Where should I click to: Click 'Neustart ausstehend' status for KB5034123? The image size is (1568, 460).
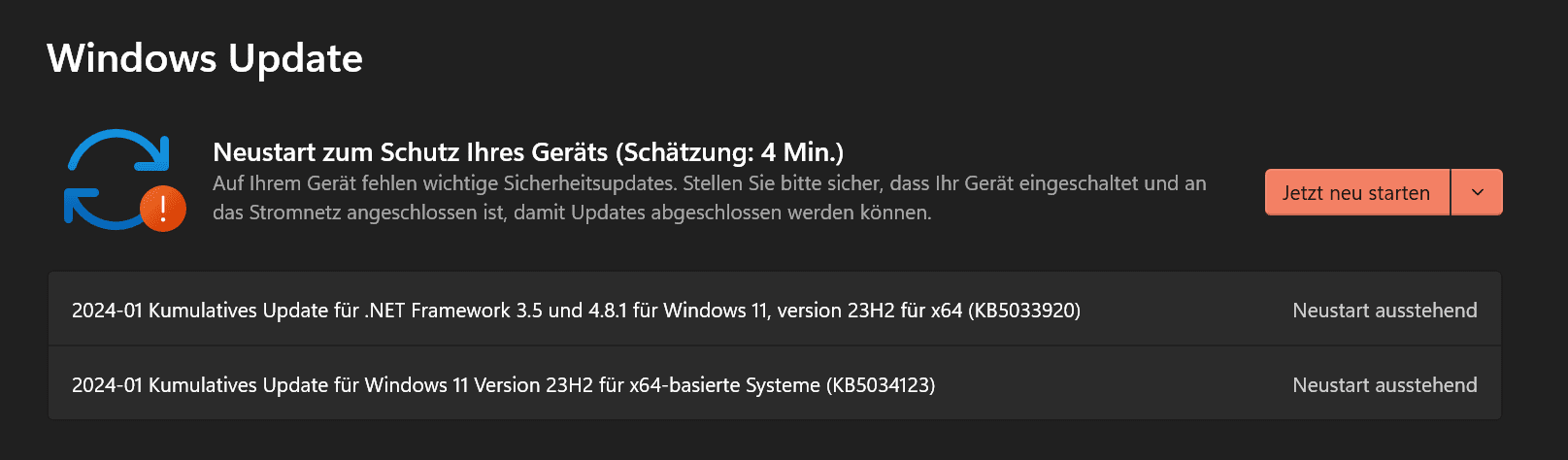point(1385,385)
